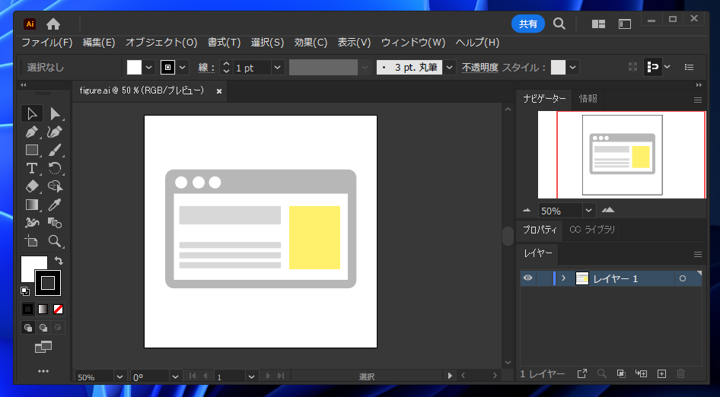
Task: Toggle visibility eye of レイヤー 1
Action: (528, 278)
